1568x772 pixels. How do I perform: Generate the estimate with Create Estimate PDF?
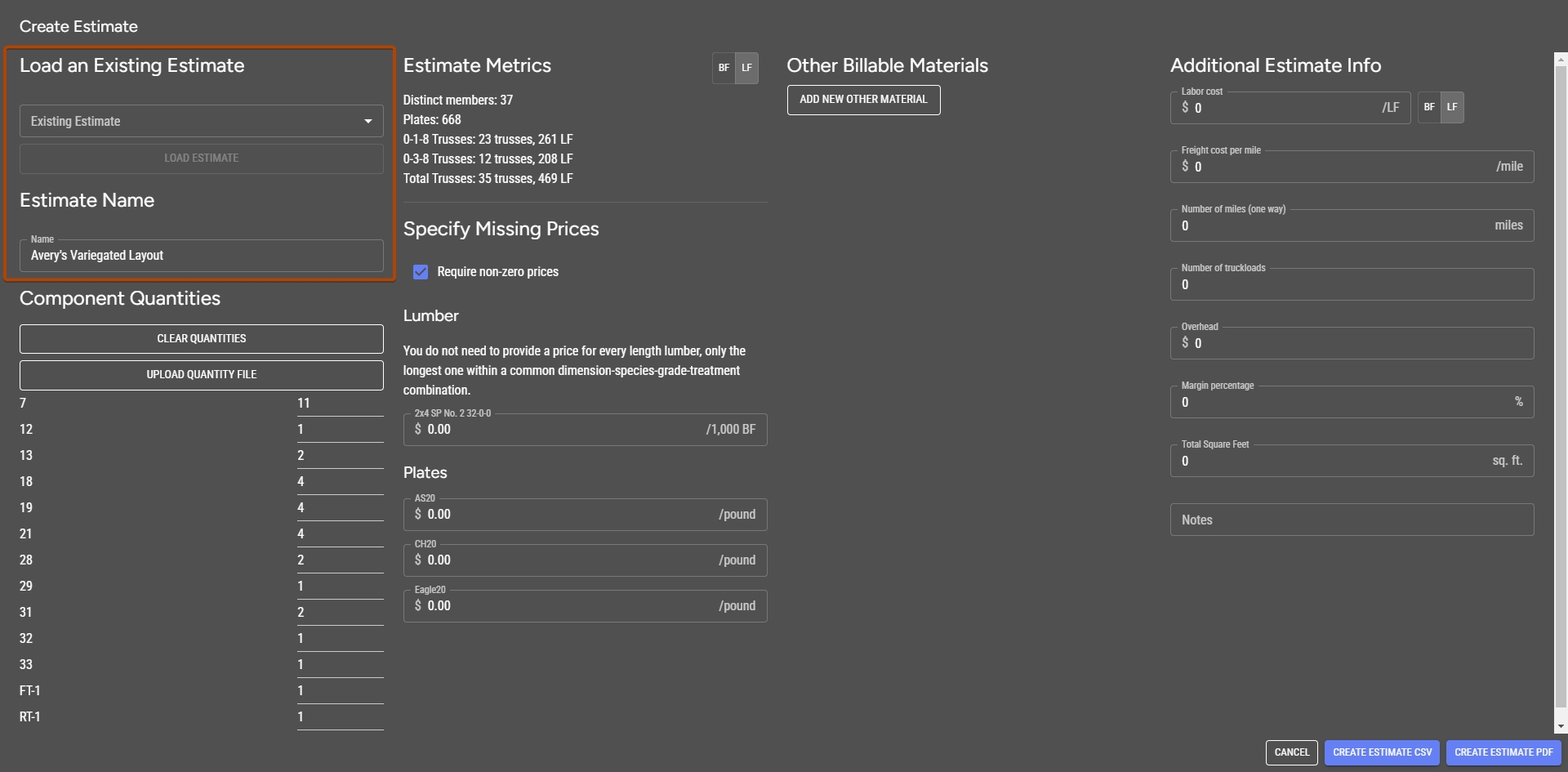(1503, 752)
